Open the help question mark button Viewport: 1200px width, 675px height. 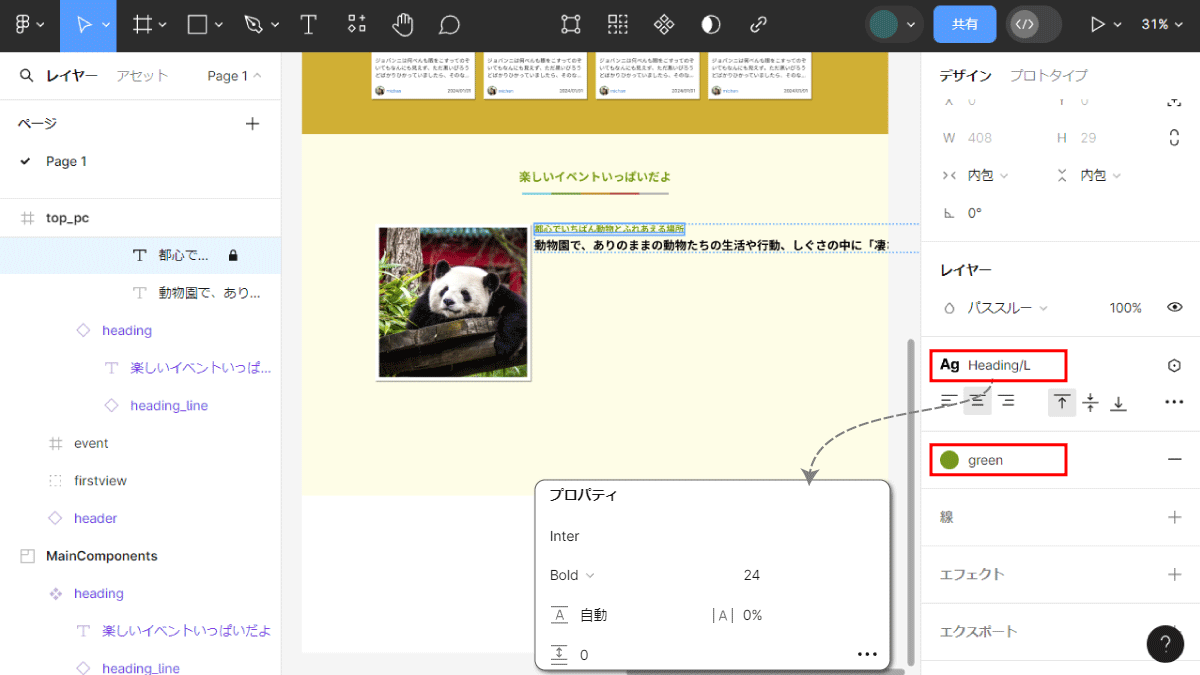(1165, 644)
